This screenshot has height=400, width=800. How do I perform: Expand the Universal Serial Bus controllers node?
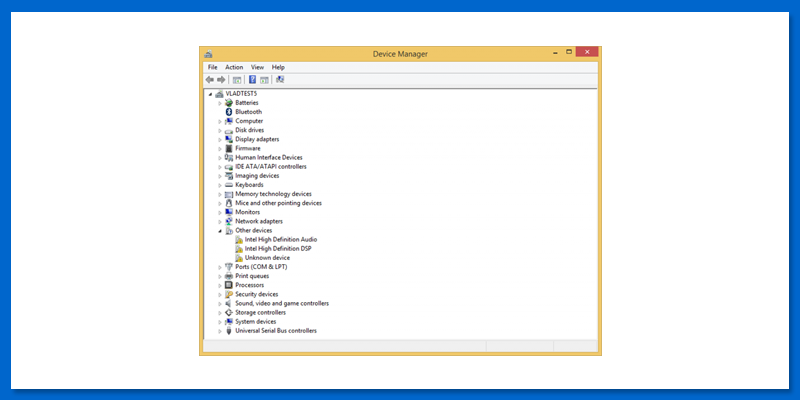coord(220,331)
